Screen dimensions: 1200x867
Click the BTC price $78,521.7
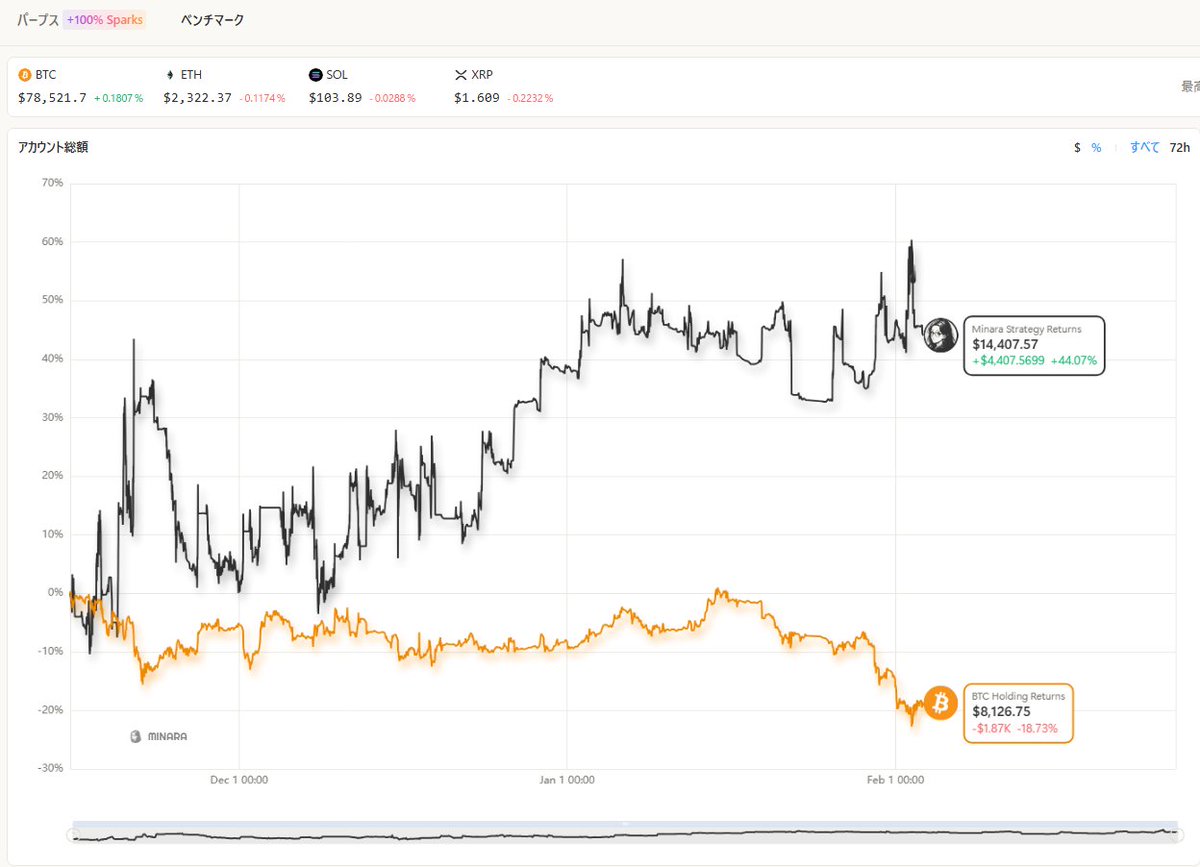52,98
